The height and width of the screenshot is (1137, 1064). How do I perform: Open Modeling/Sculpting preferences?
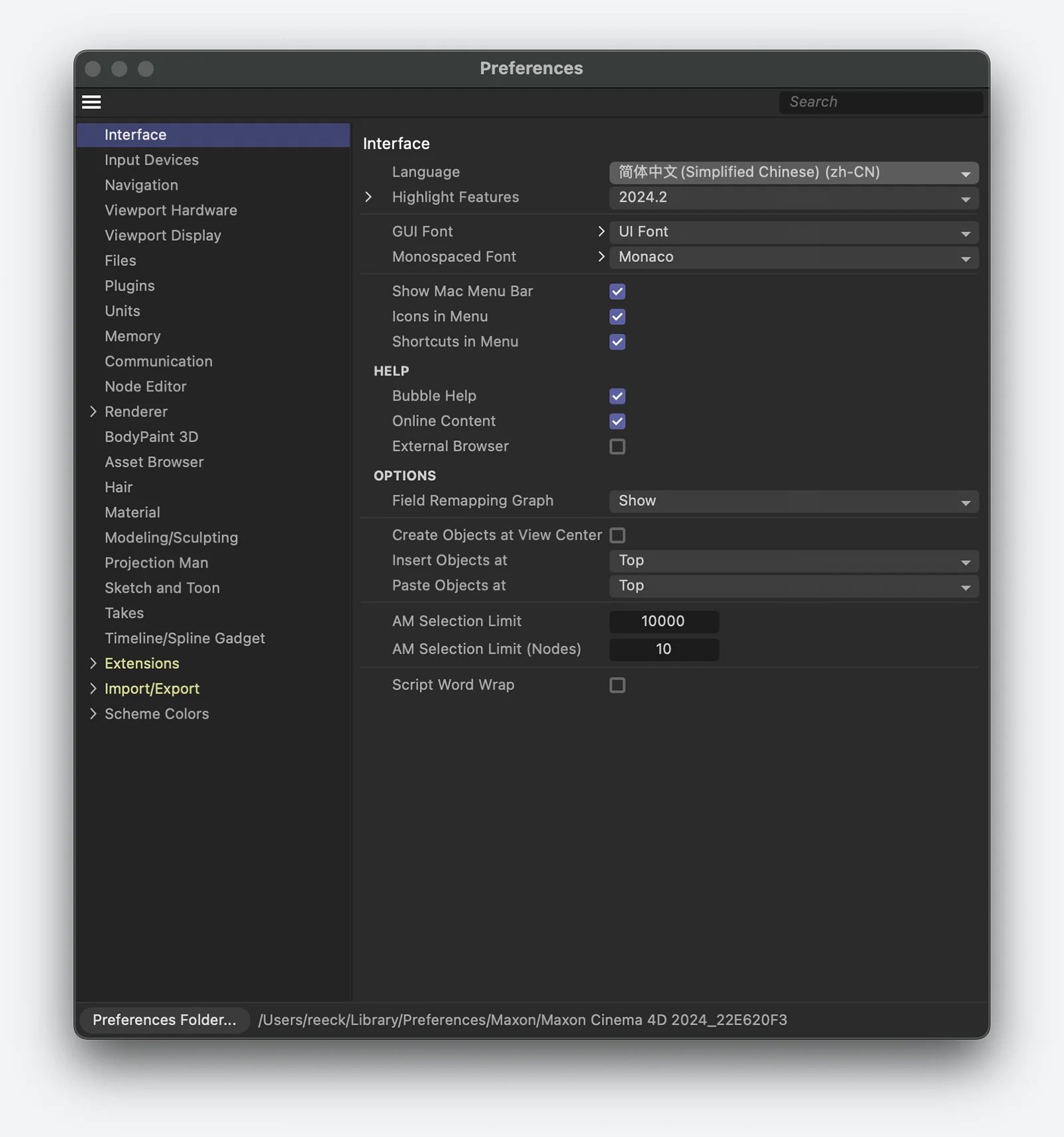click(171, 537)
